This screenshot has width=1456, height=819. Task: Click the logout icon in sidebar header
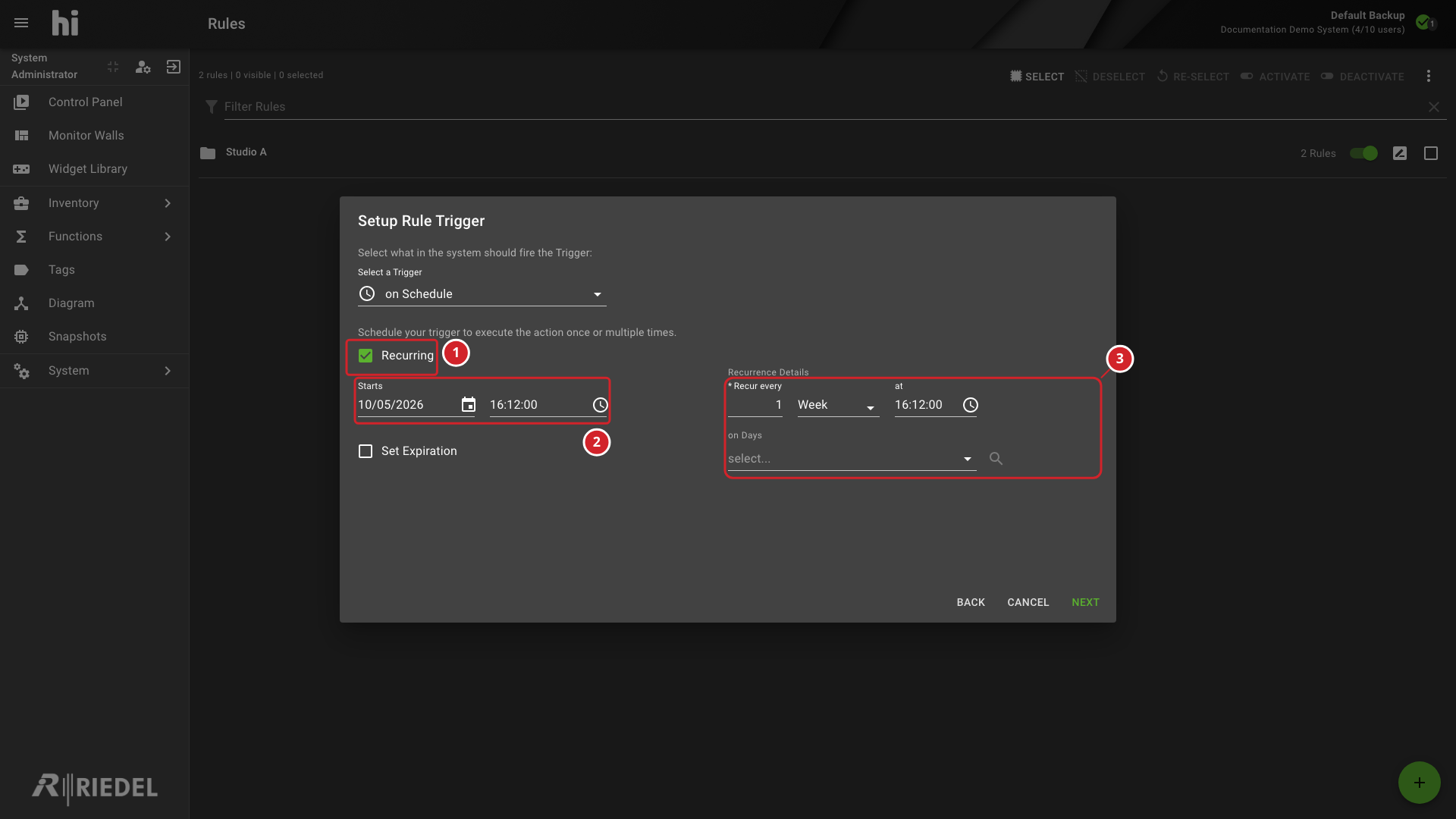[x=173, y=67]
